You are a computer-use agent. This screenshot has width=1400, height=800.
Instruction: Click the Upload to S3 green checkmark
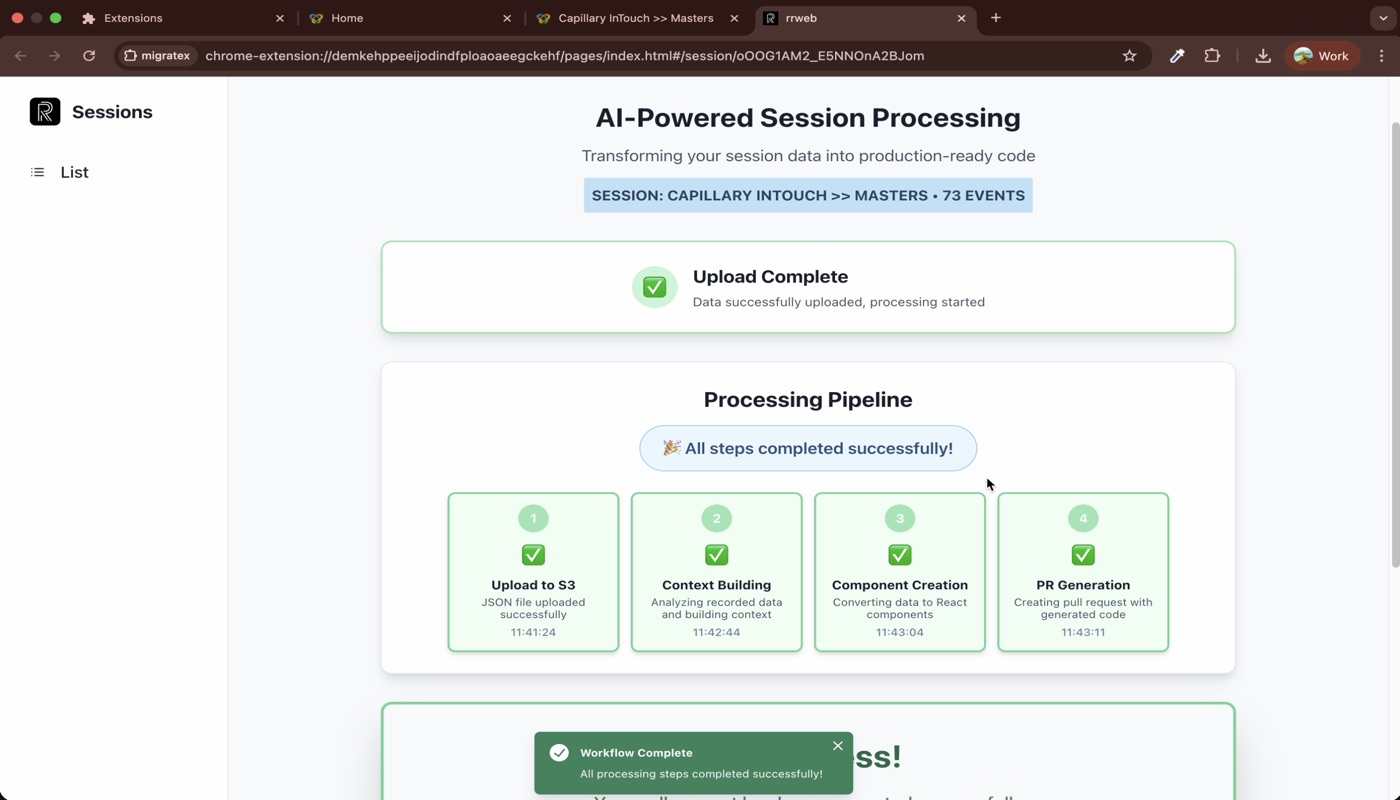[533, 555]
